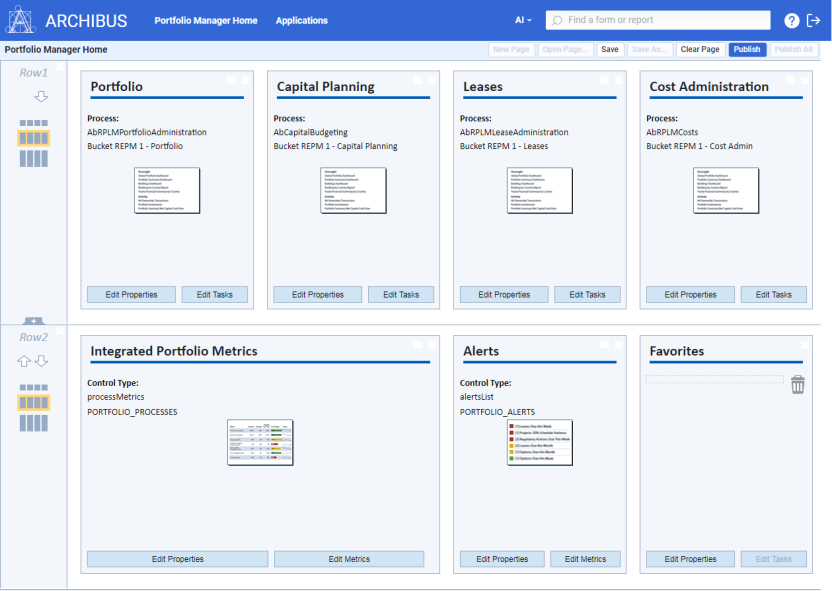Click the Favorites trash can icon
This screenshot has width=832, height=591.
pos(797,384)
